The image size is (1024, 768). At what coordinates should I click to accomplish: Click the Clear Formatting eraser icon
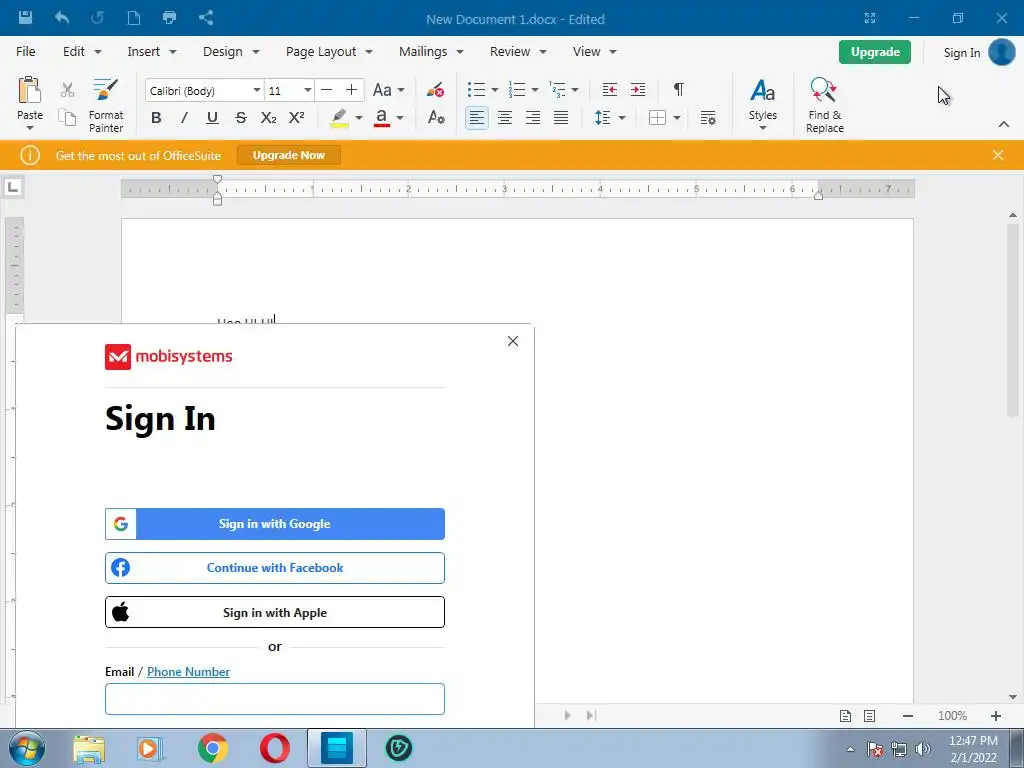[436, 89]
